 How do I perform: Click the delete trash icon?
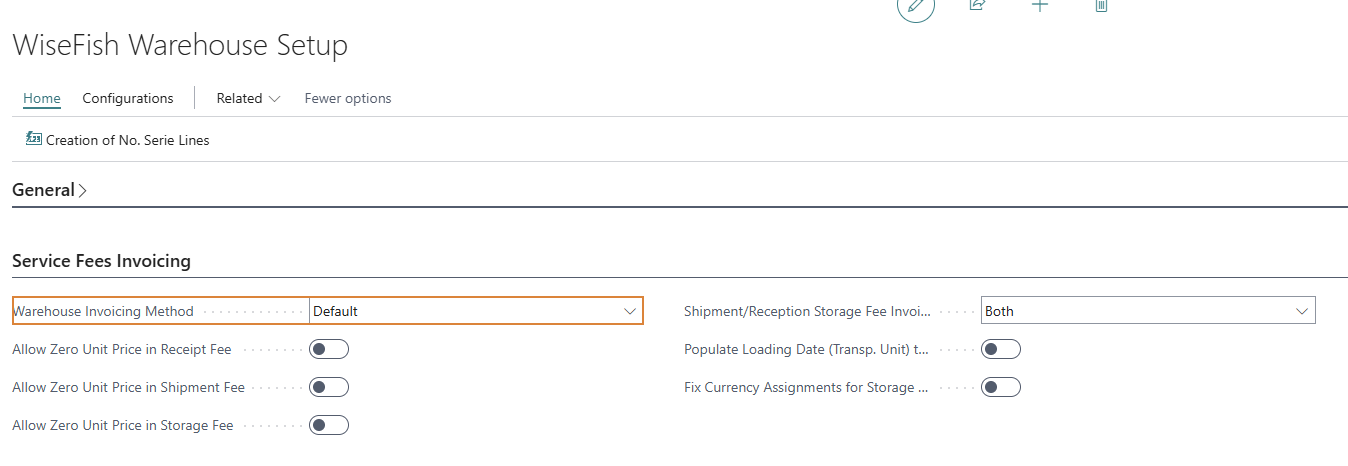click(x=1101, y=5)
